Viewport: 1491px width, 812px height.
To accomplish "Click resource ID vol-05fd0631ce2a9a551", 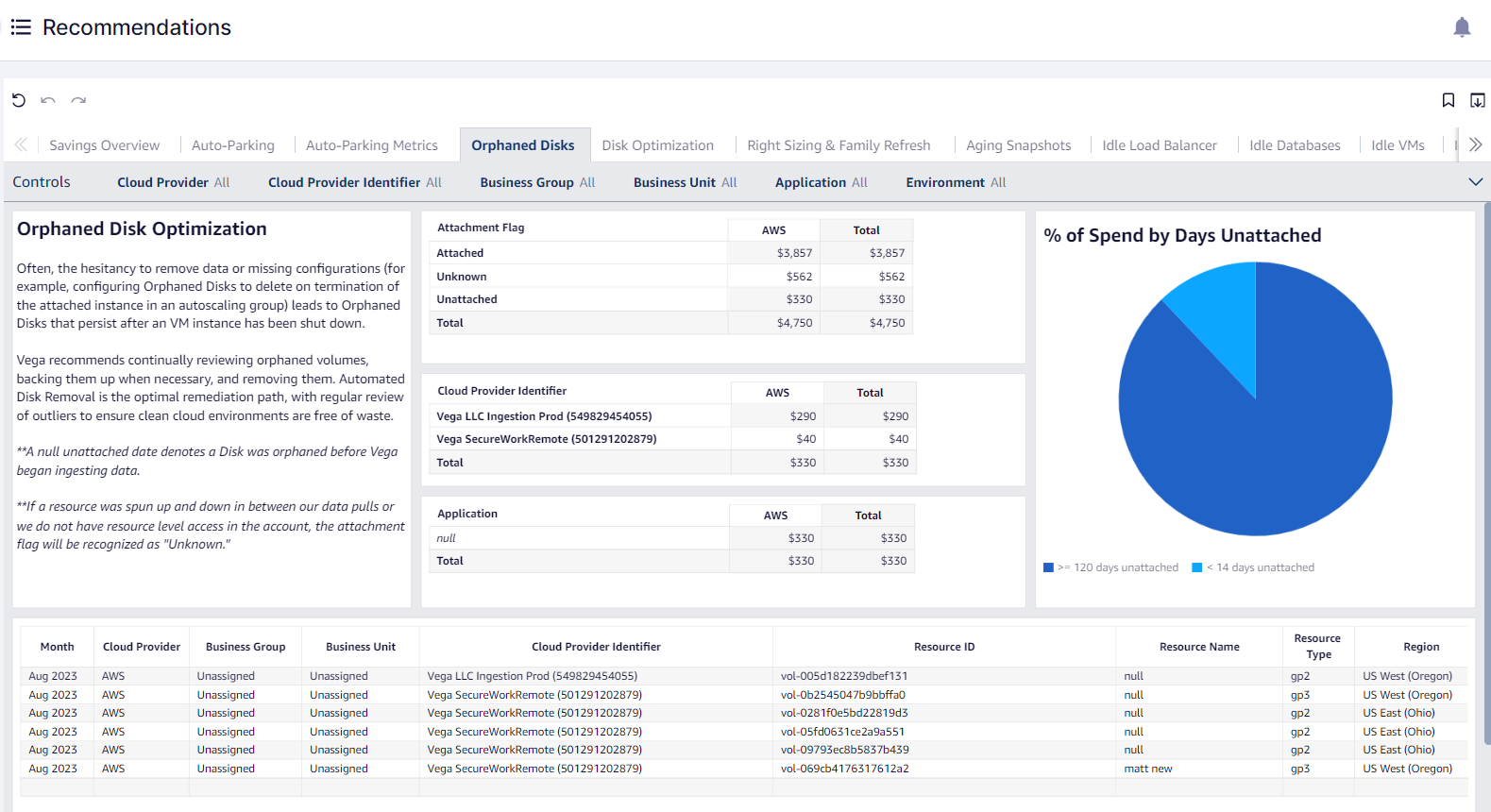I will click(842, 732).
